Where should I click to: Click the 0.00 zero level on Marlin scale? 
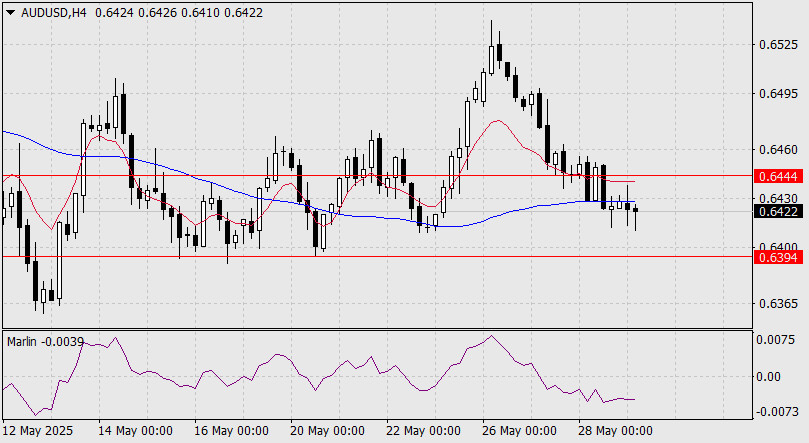(x=768, y=377)
